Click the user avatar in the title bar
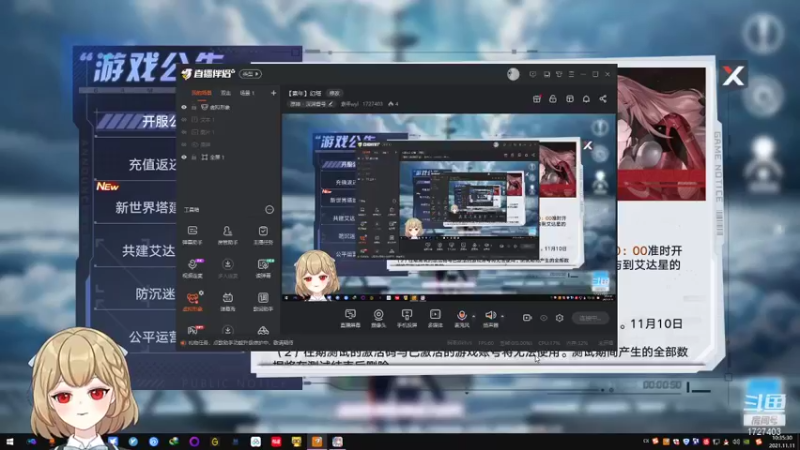This screenshot has height=450, width=800. [513, 74]
